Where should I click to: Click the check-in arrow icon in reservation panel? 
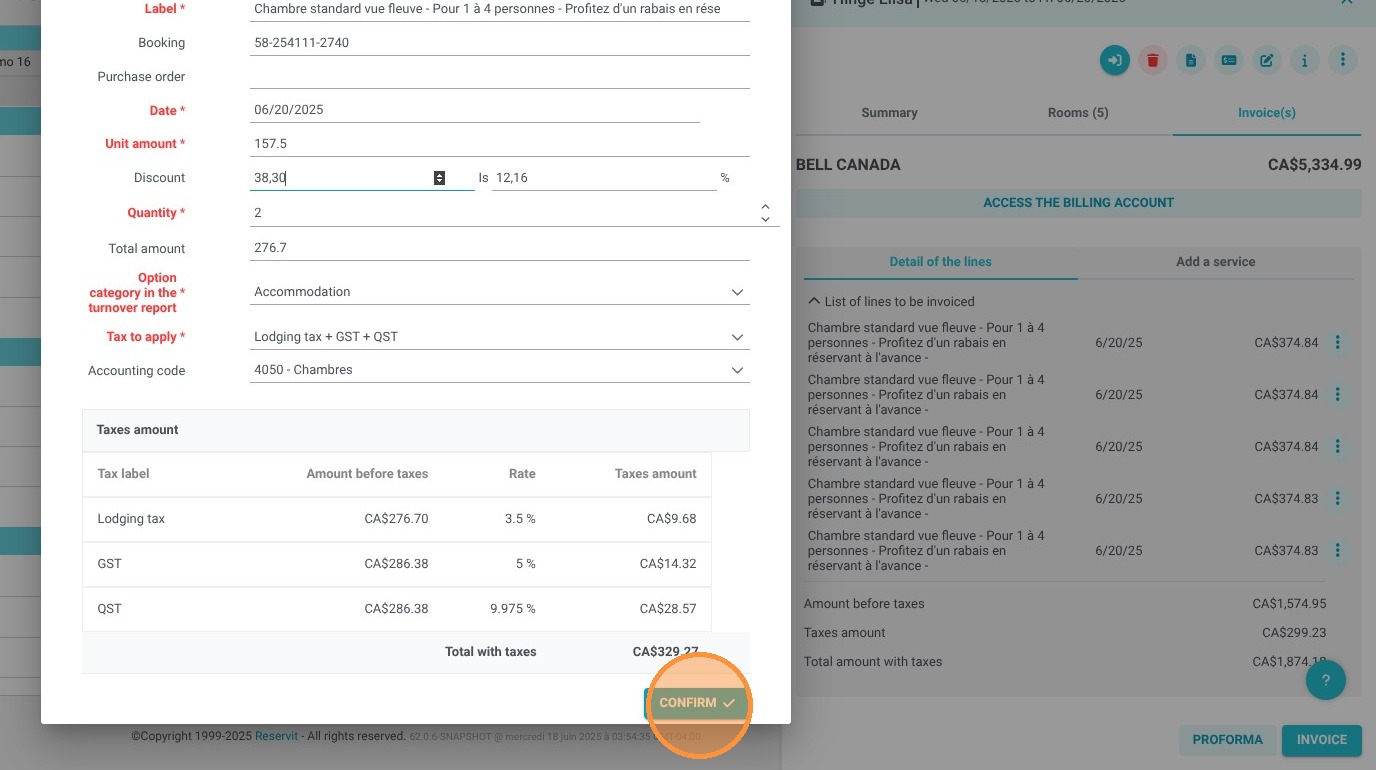[1114, 60]
